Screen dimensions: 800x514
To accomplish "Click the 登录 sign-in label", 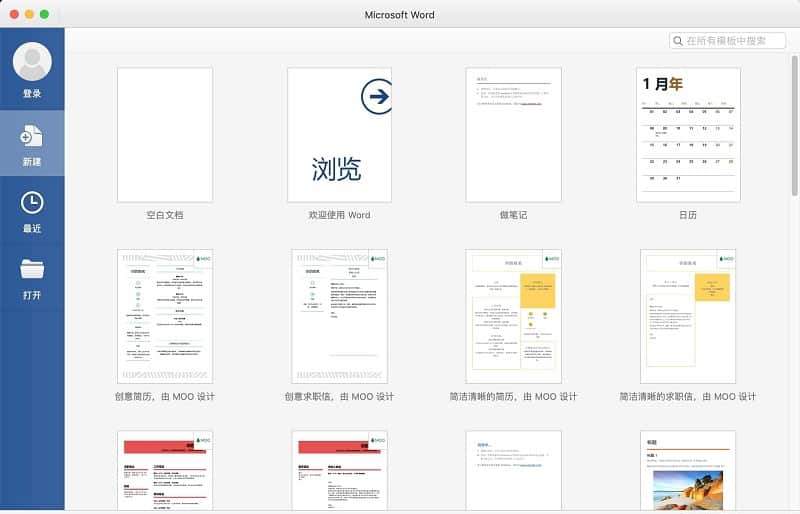I will pyautogui.click(x=32, y=94).
